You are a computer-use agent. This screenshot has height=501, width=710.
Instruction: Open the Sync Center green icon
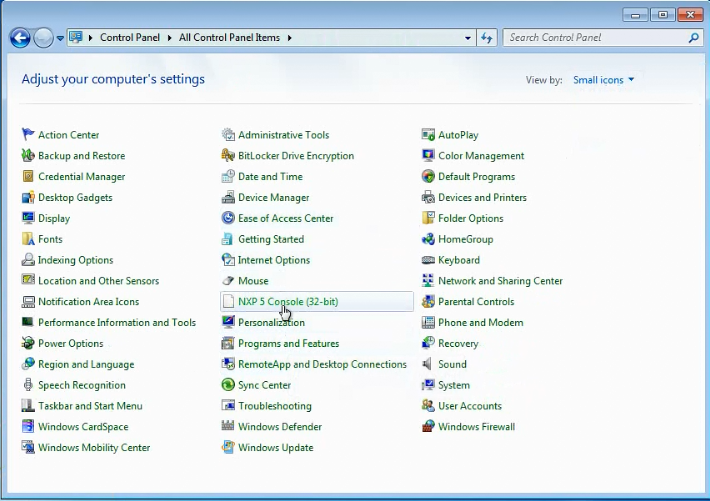point(228,384)
